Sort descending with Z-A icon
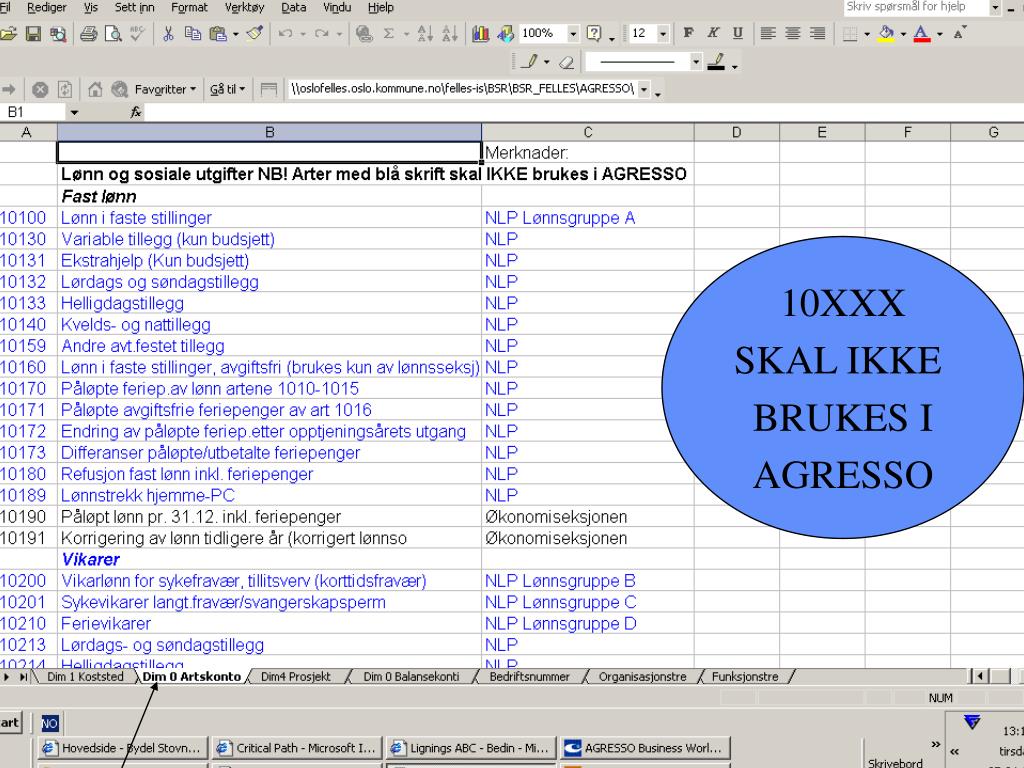Image resolution: width=1024 pixels, height=768 pixels. [x=449, y=33]
